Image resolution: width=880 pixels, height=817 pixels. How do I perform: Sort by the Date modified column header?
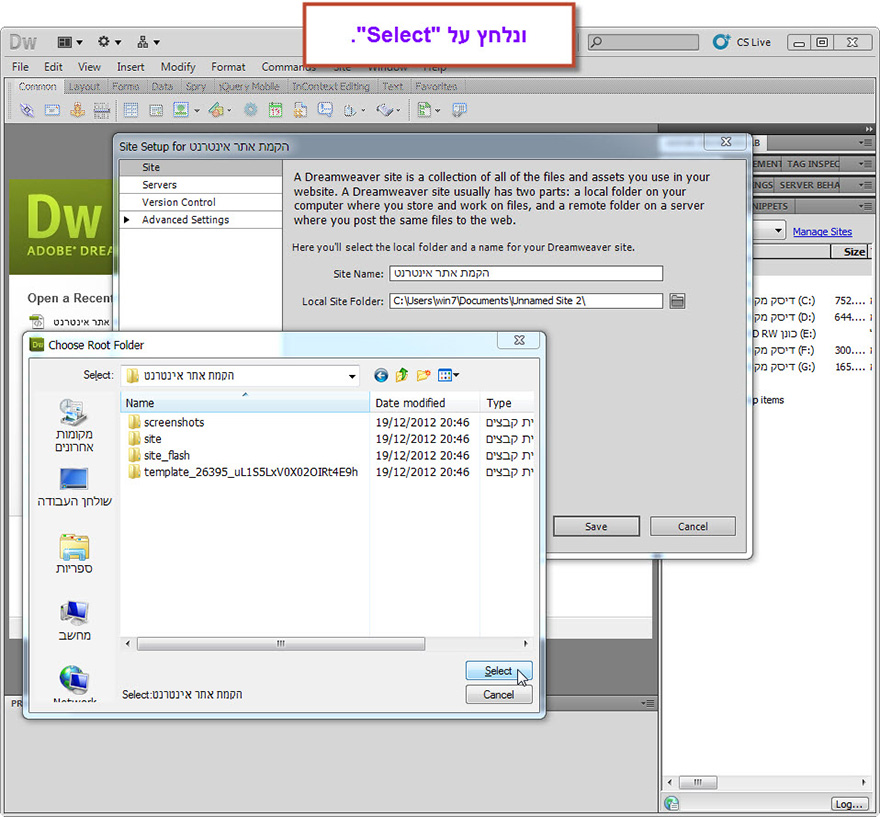425,403
